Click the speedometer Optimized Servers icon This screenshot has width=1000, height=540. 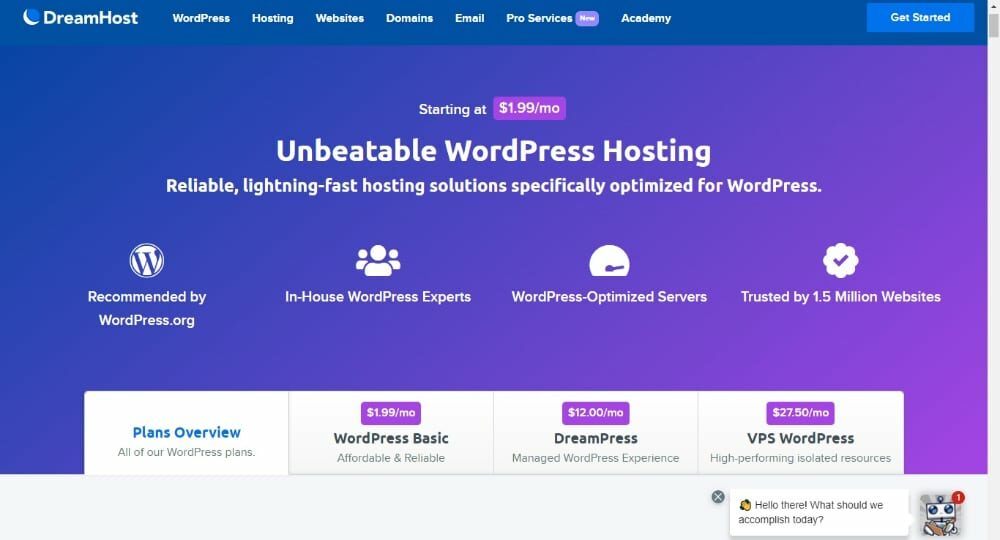[x=609, y=261]
